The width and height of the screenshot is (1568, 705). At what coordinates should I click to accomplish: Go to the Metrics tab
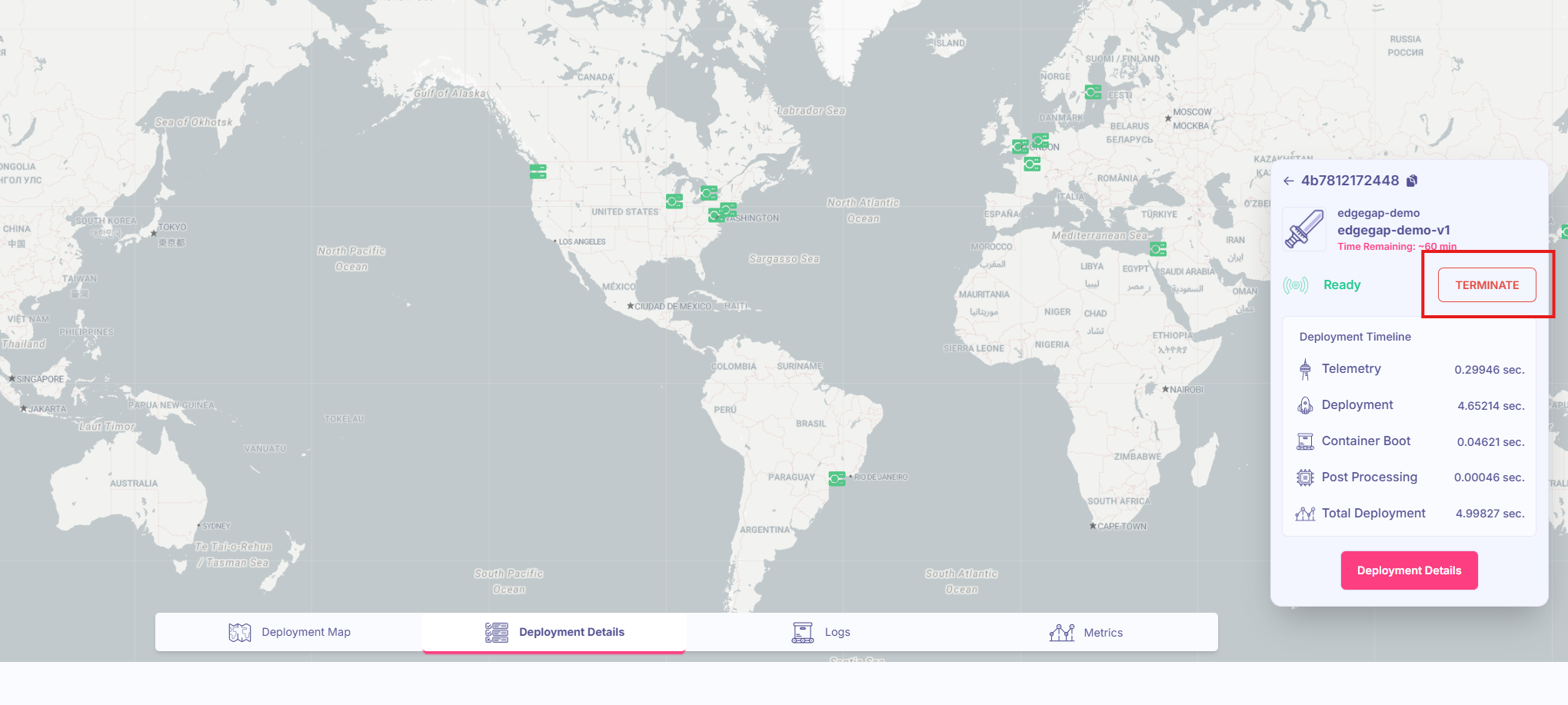point(1085,632)
